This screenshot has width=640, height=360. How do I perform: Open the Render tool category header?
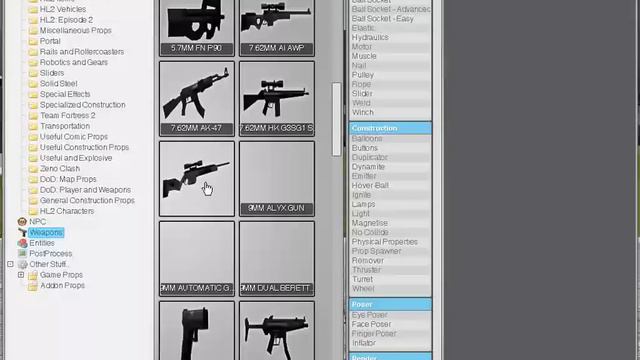(x=390, y=357)
